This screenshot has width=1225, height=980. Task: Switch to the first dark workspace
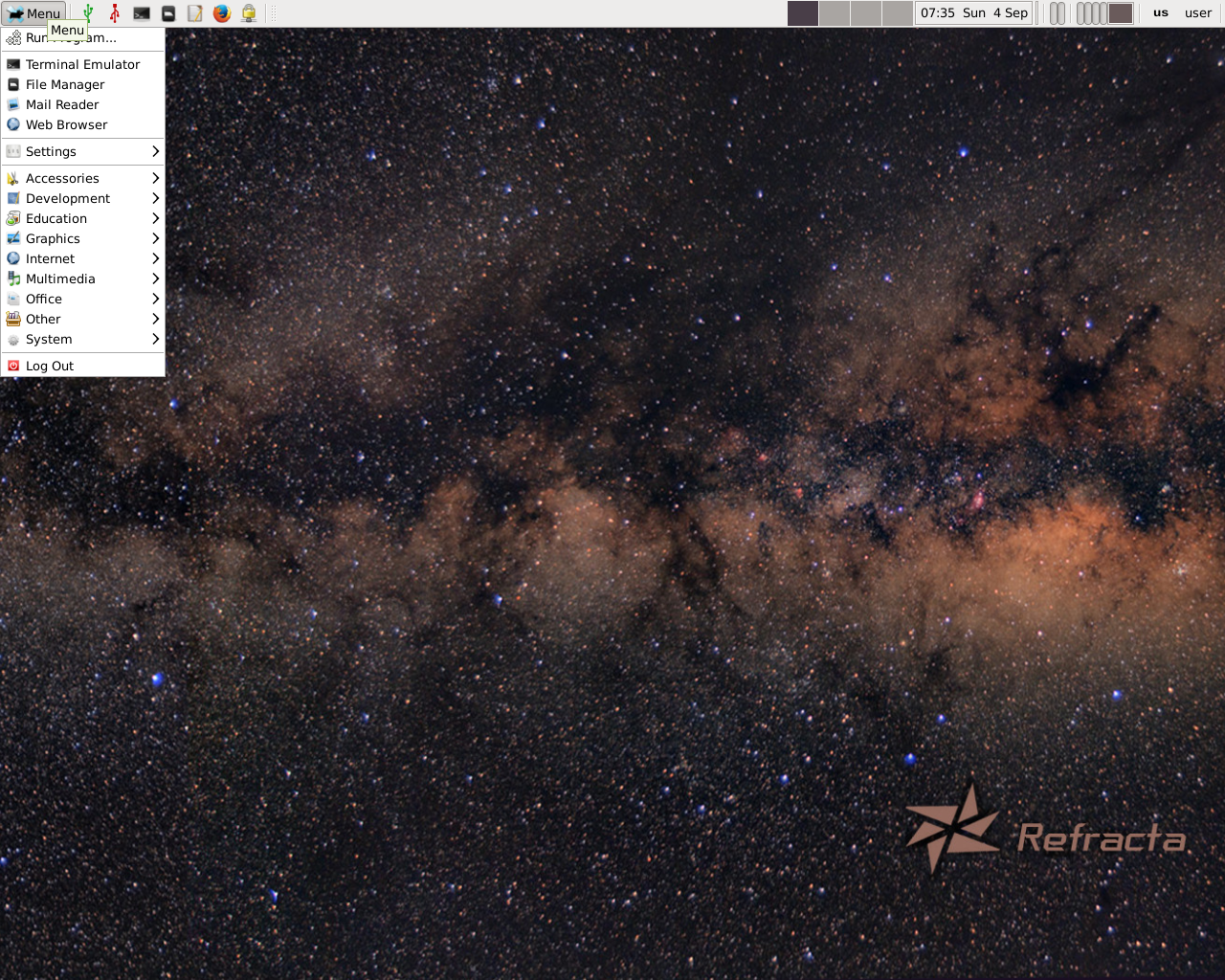[x=803, y=13]
